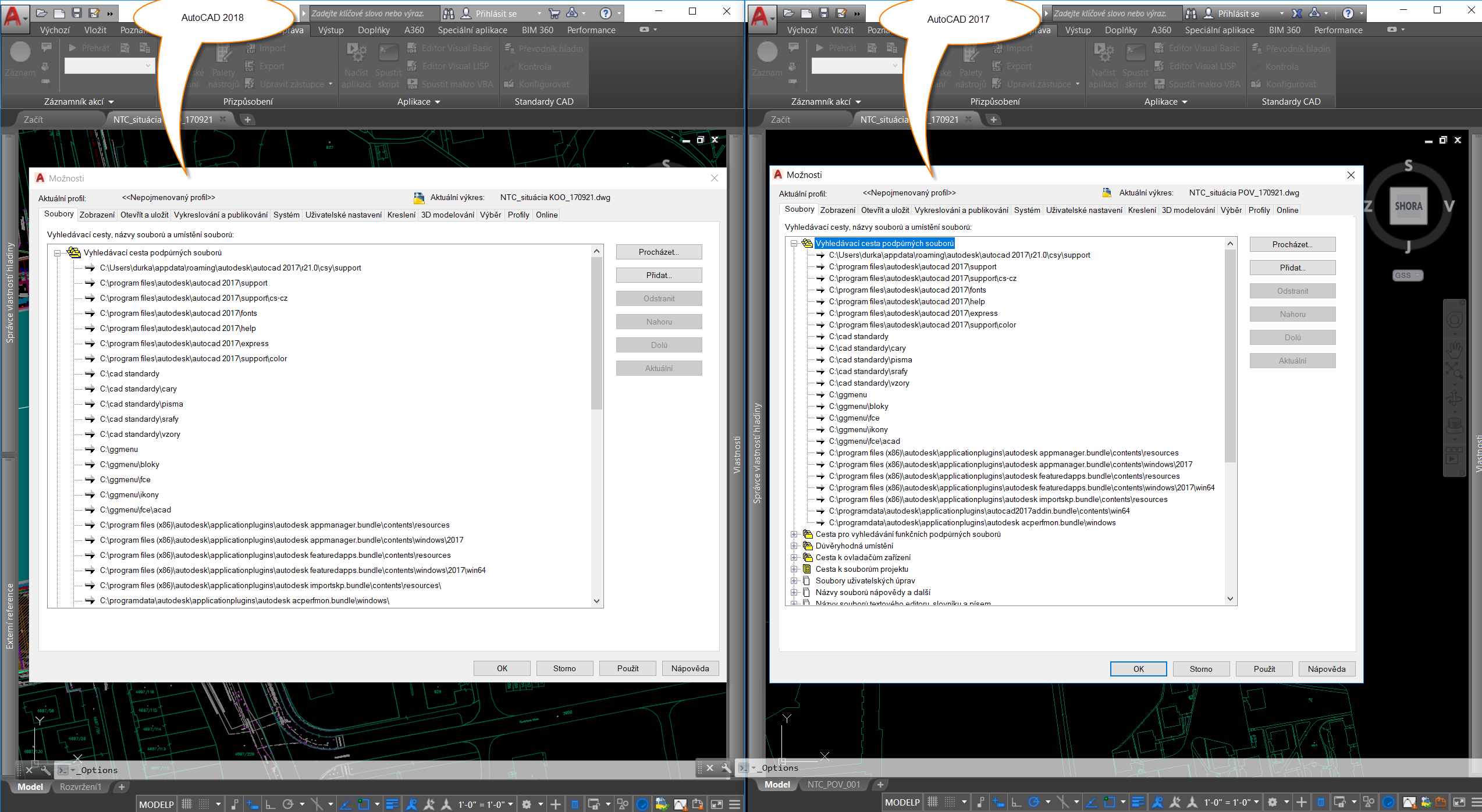Switch to Zobrazení tab in AutoCAD 2018 Možnosti dialog
1482x812 pixels.
click(97, 215)
